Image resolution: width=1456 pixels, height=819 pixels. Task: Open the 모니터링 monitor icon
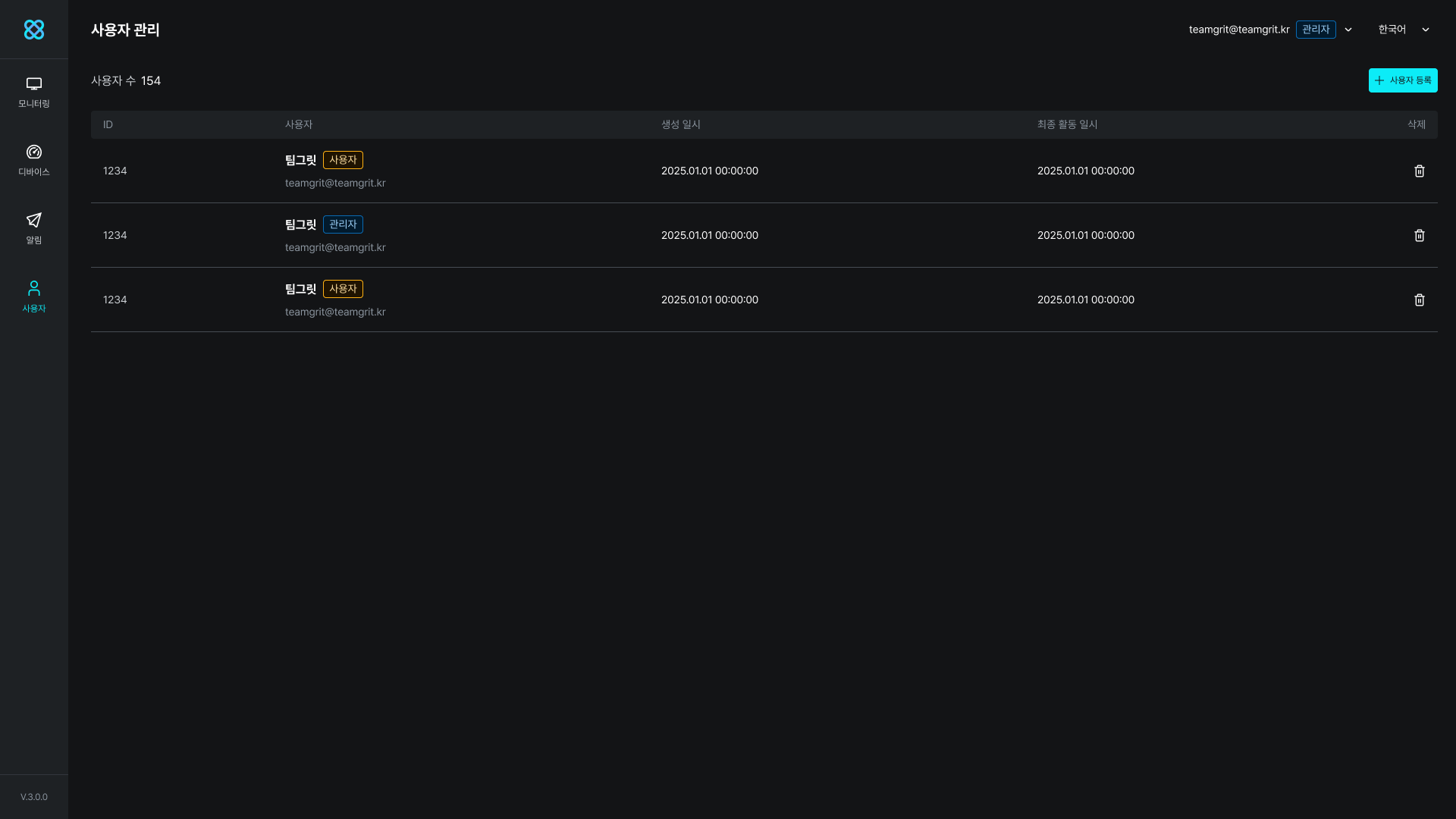(34, 84)
